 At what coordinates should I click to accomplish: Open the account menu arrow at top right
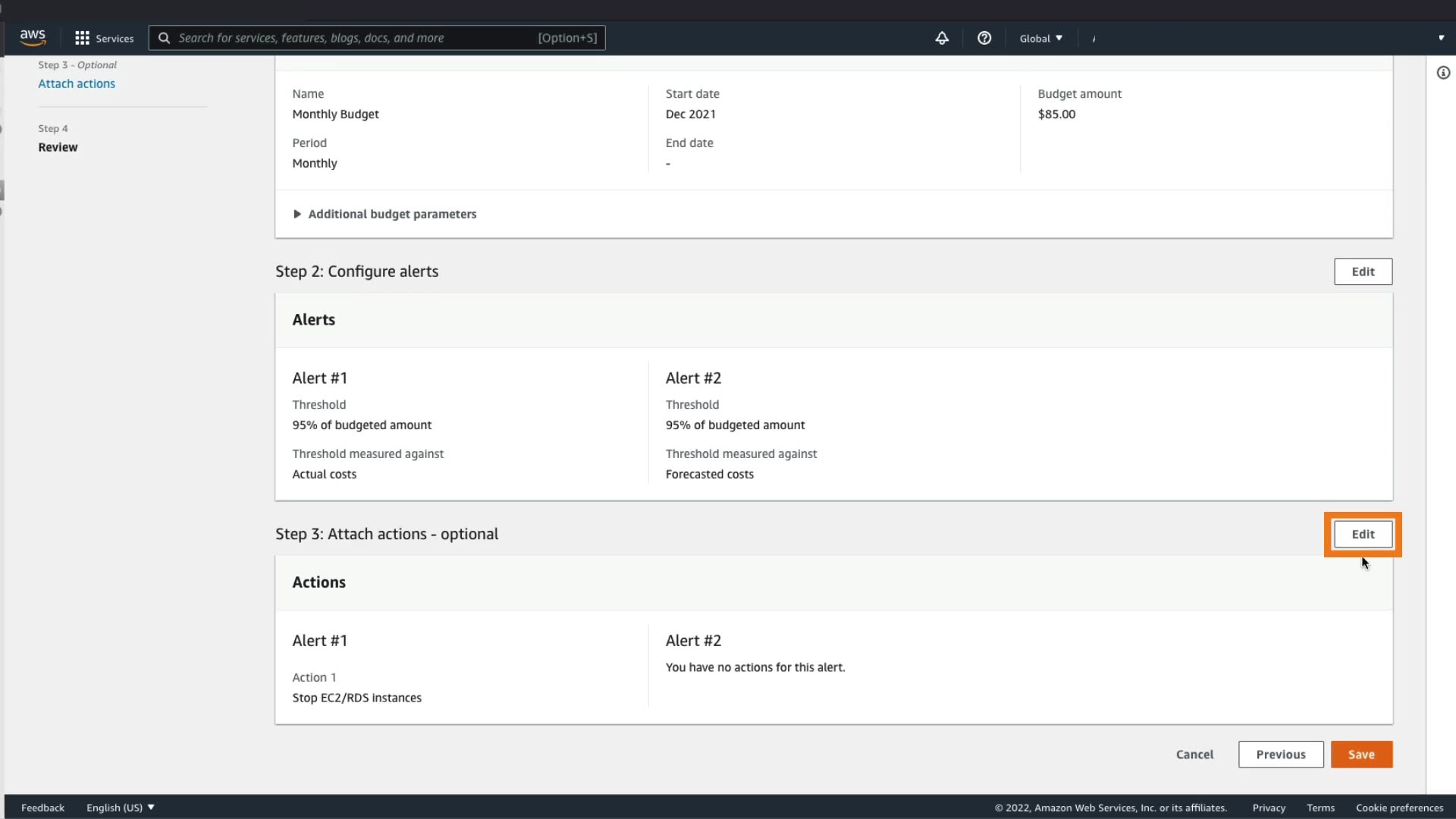click(1441, 38)
